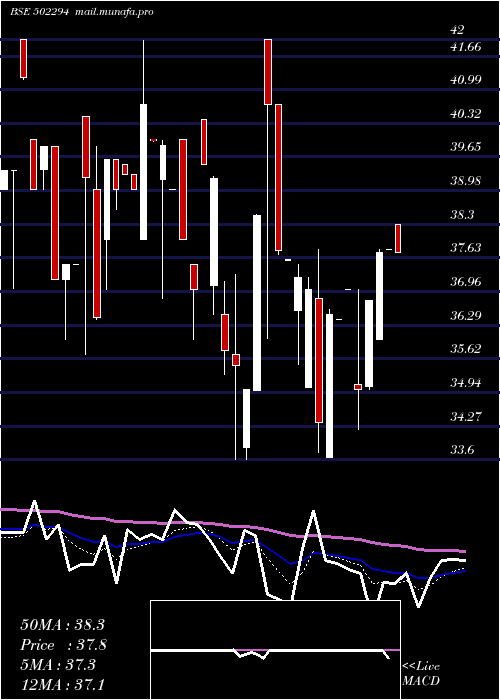Viewport: 500px width, 700px height.
Task: Select the 38.3 price axis label
Action: (x=462, y=214)
